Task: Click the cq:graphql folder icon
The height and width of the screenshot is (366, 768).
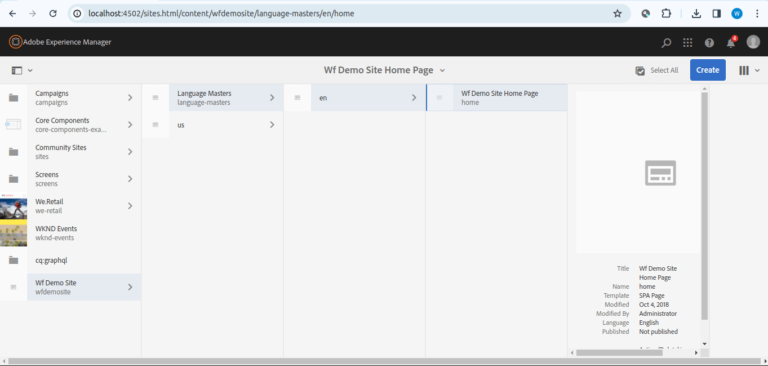Action: click(13, 260)
